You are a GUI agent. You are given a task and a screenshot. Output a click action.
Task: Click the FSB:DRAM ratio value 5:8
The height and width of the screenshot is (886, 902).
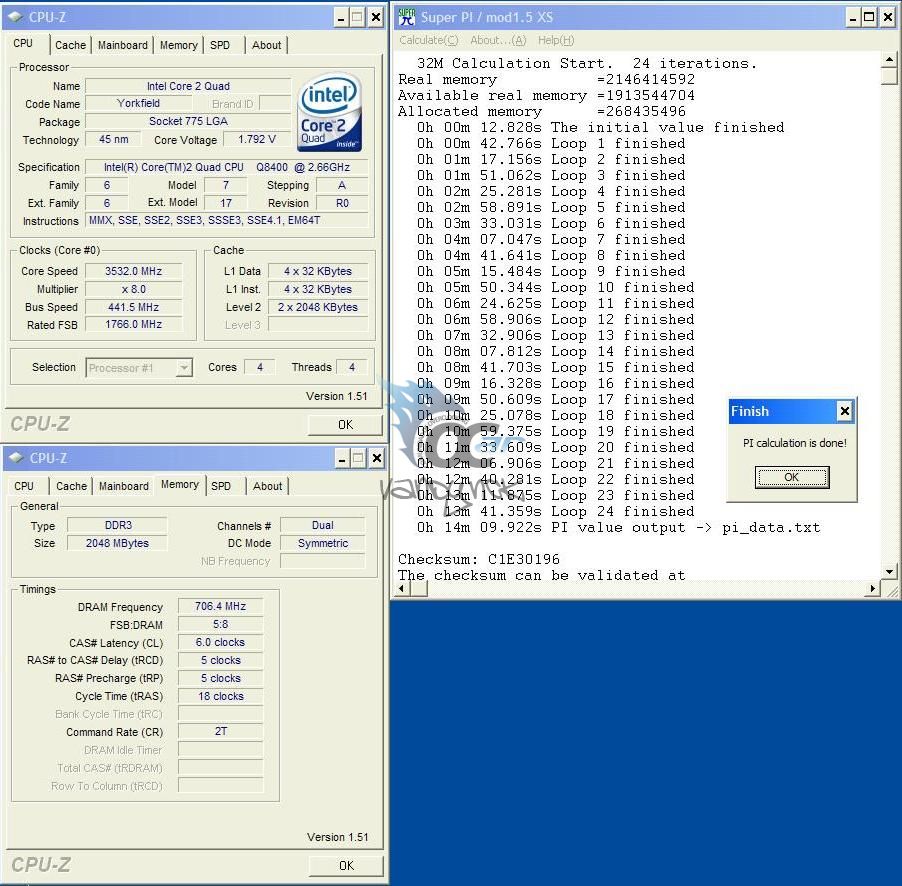[220, 624]
